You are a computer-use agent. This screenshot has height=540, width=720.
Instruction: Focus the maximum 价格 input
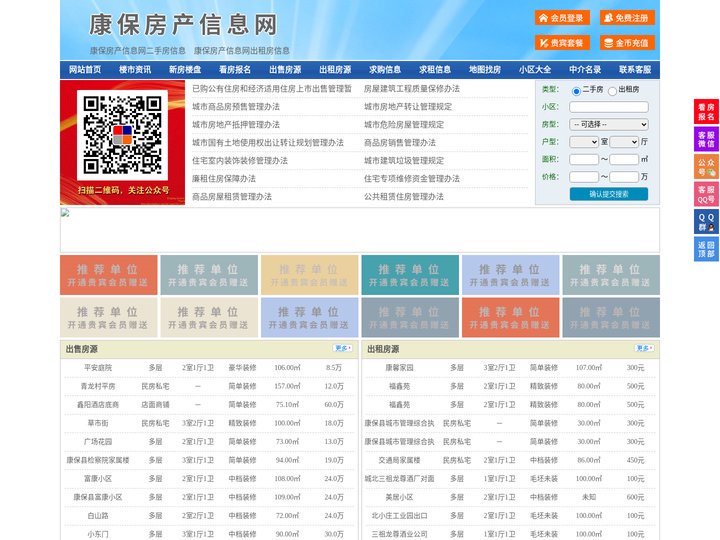(624, 177)
